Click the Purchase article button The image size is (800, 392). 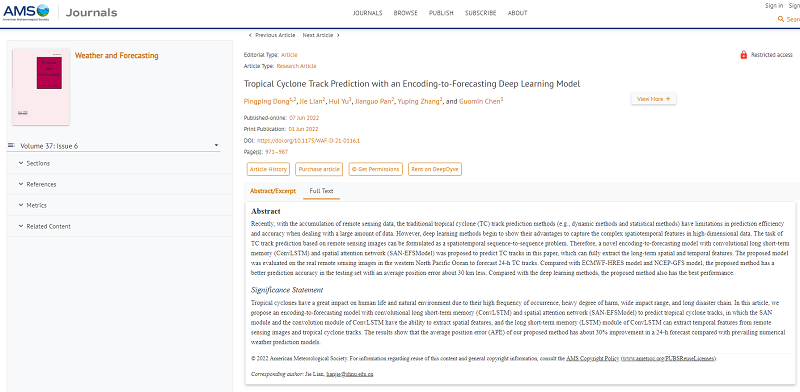point(319,169)
